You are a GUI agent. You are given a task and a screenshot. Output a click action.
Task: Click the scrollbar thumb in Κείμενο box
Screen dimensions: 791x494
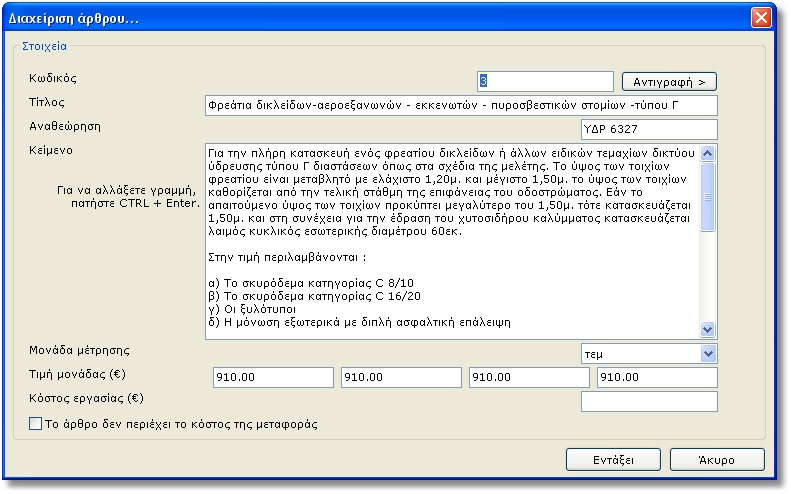coord(708,195)
